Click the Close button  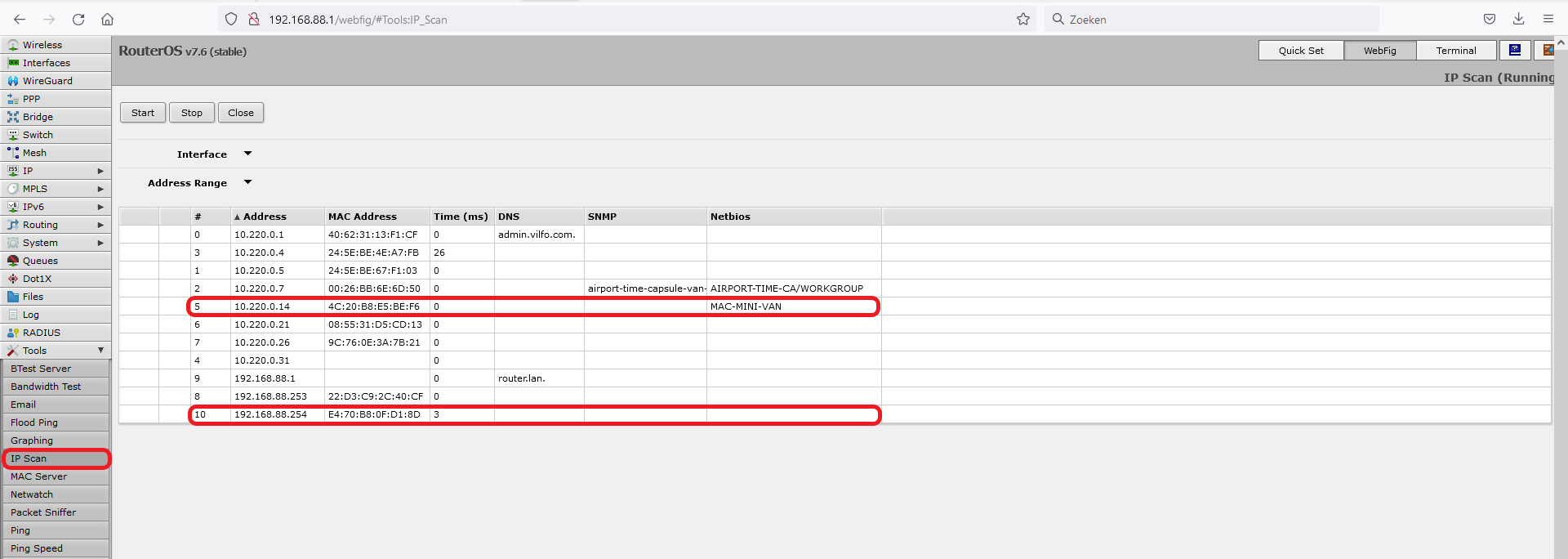(241, 113)
